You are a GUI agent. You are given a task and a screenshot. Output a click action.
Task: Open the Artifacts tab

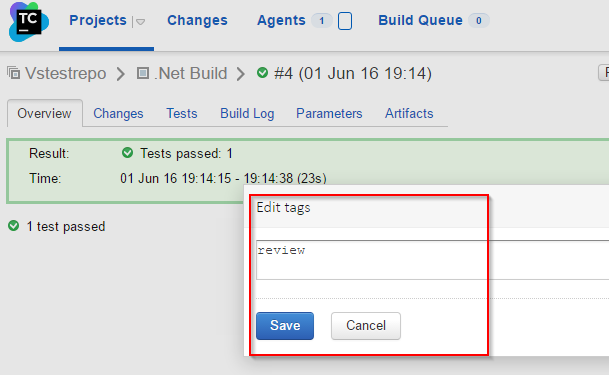pyautogui.click(x=409, y=113)
